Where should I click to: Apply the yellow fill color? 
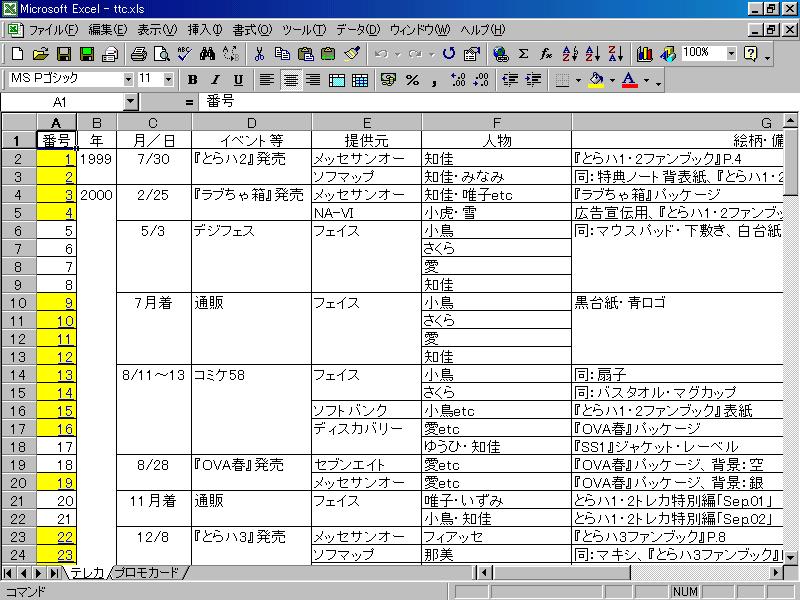click(596, 80)
